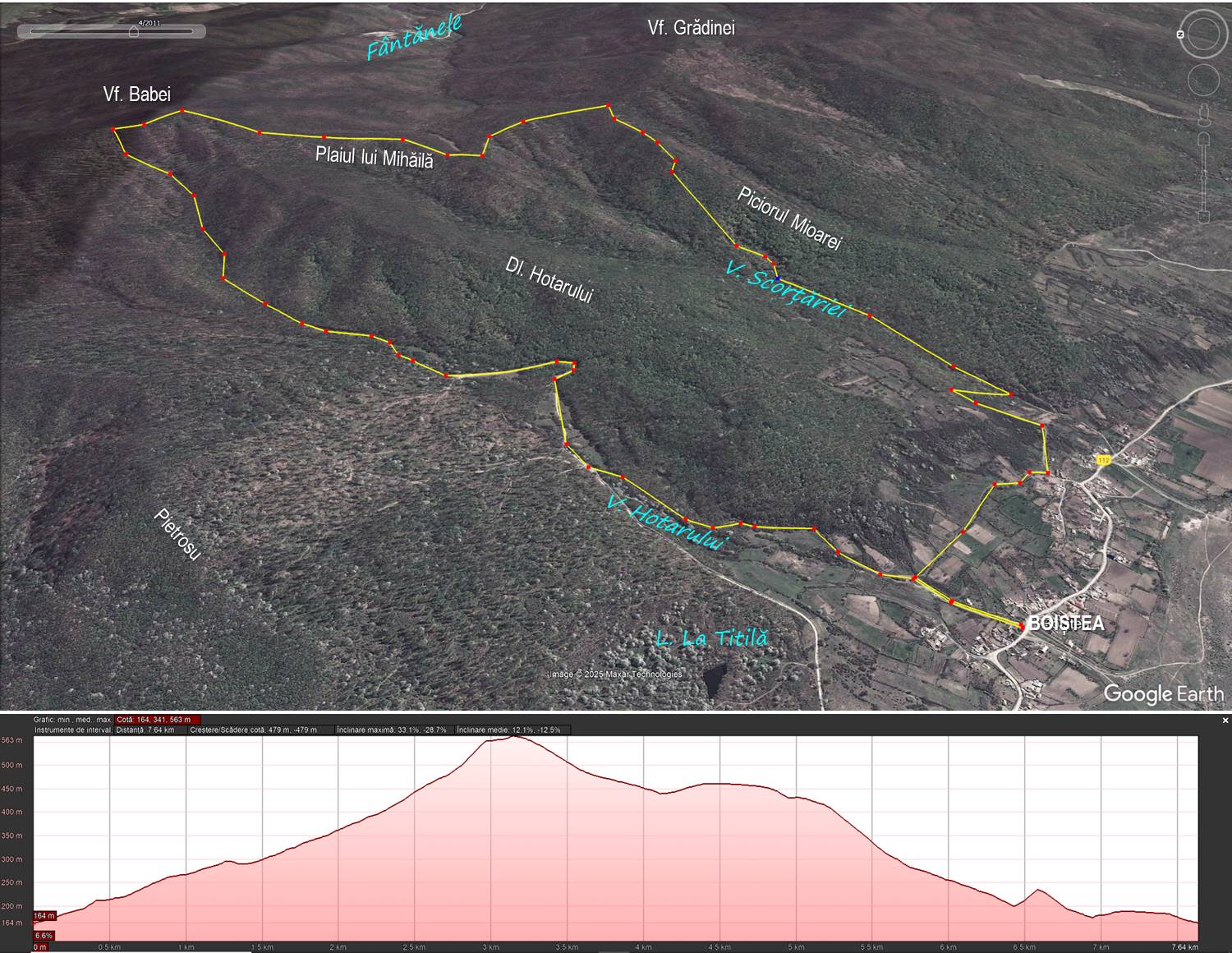
Task: Click the Image Maxar Technologies attribution text
Action: 615,674
